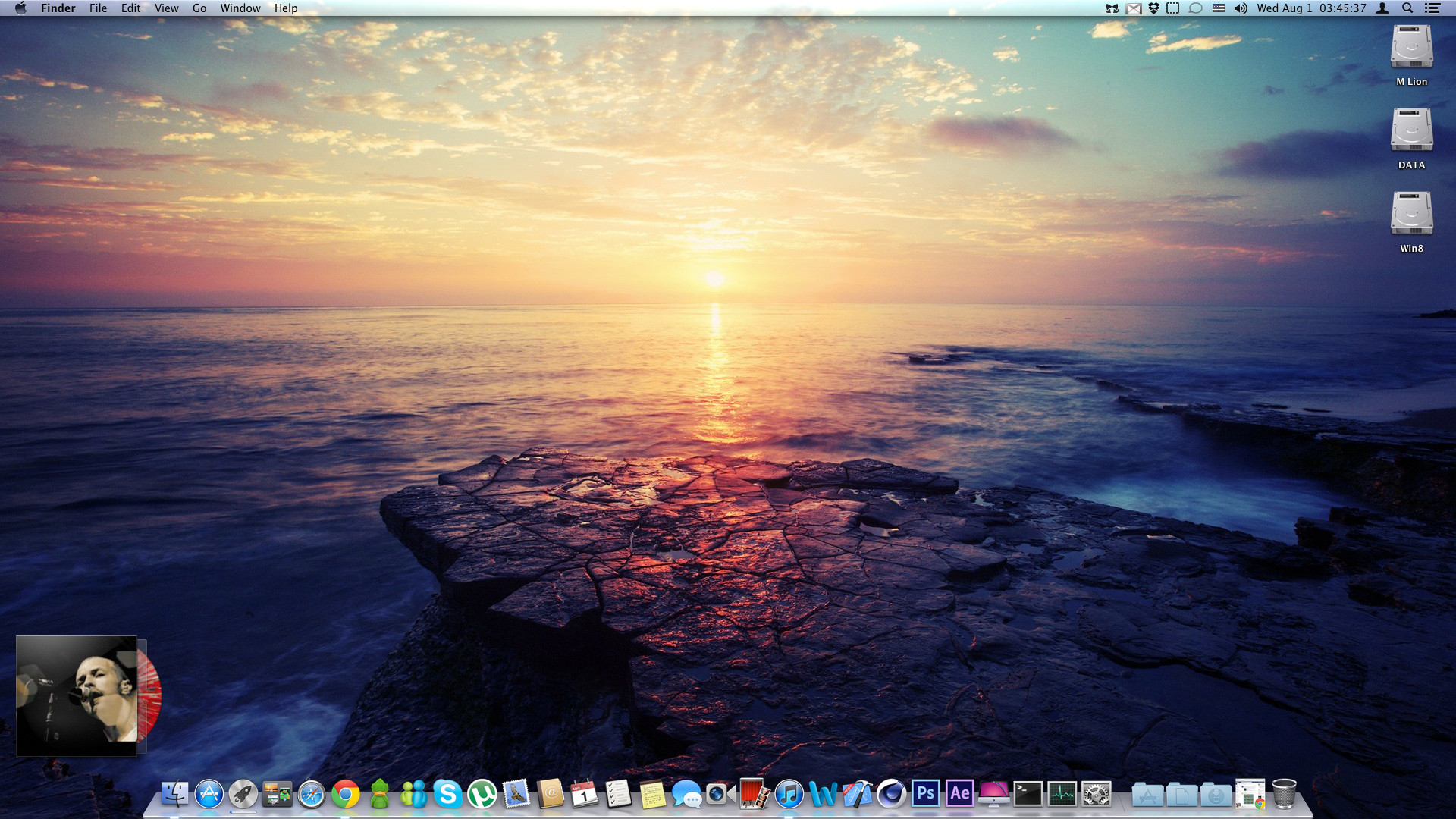Open the Finder menu
Viewport: 1456px width, 819px height.
[x=58, y=8]
